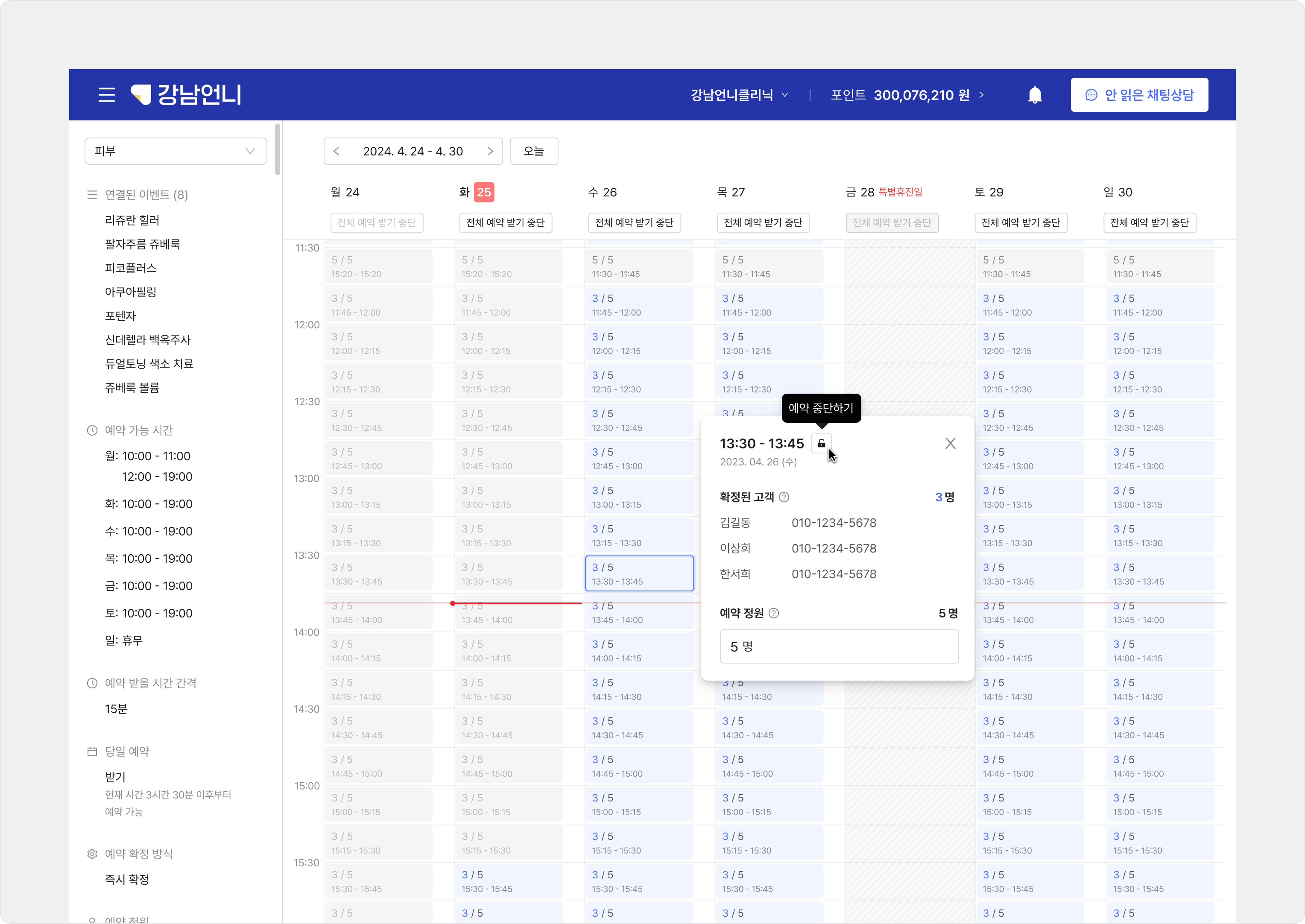Viewport: 1305px width, 924px height.
Task: Select 리쥬란 힐러 in connected events
Action: [x=132, y=220]
